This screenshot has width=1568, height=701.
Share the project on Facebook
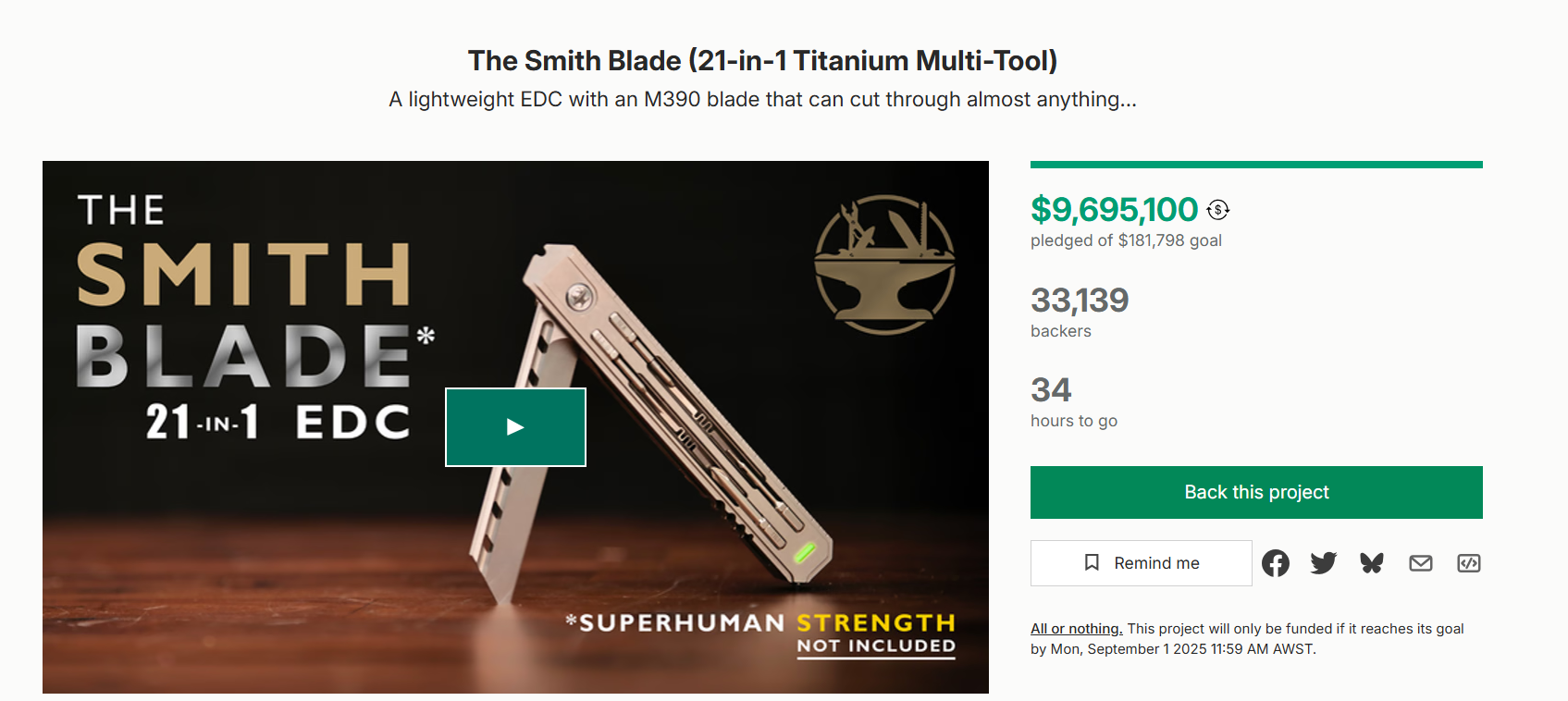click(x=1276, y=562)
